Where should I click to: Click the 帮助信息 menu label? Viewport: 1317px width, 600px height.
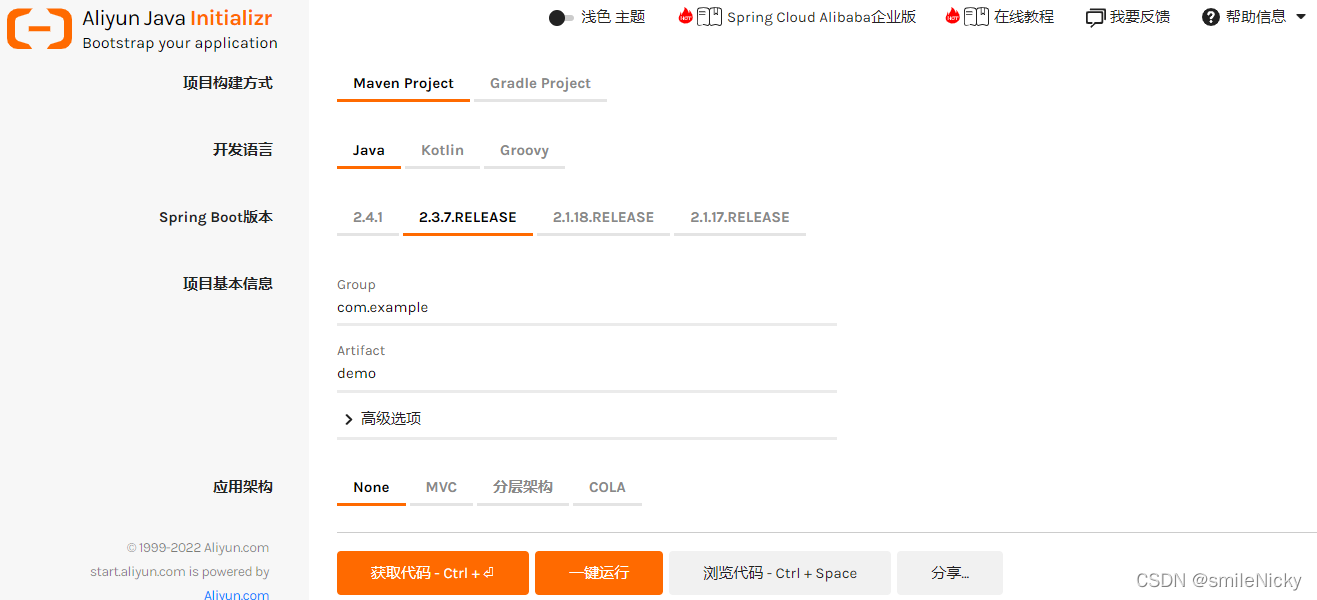point(1256,17)
